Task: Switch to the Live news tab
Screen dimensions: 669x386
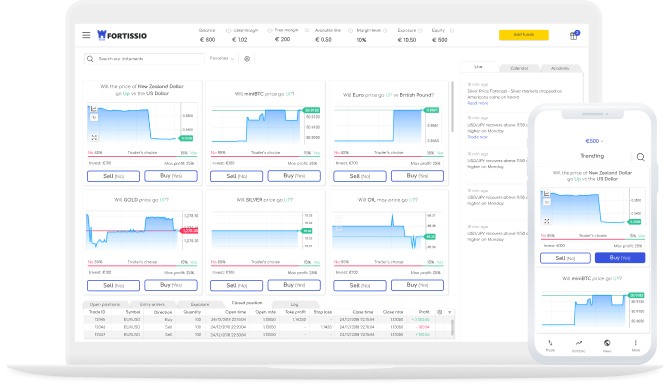Action: tap(478, 67)
